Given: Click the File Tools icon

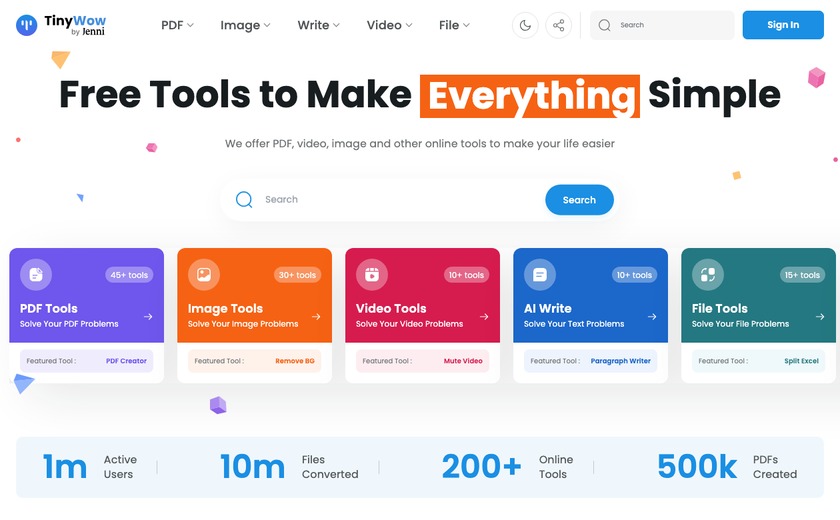Looking at the screenshot, I should tap(708, 275).
